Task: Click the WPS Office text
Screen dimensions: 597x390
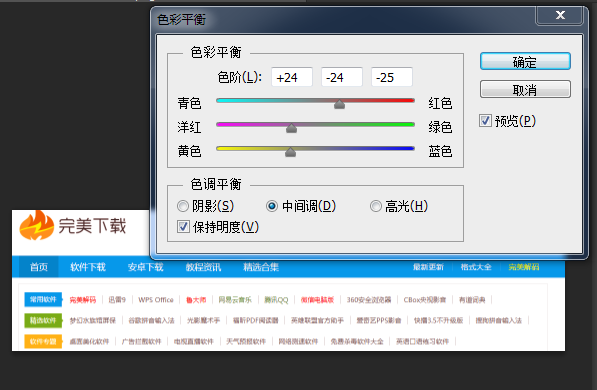Action: pyautogui.click(x=156, y=300)
